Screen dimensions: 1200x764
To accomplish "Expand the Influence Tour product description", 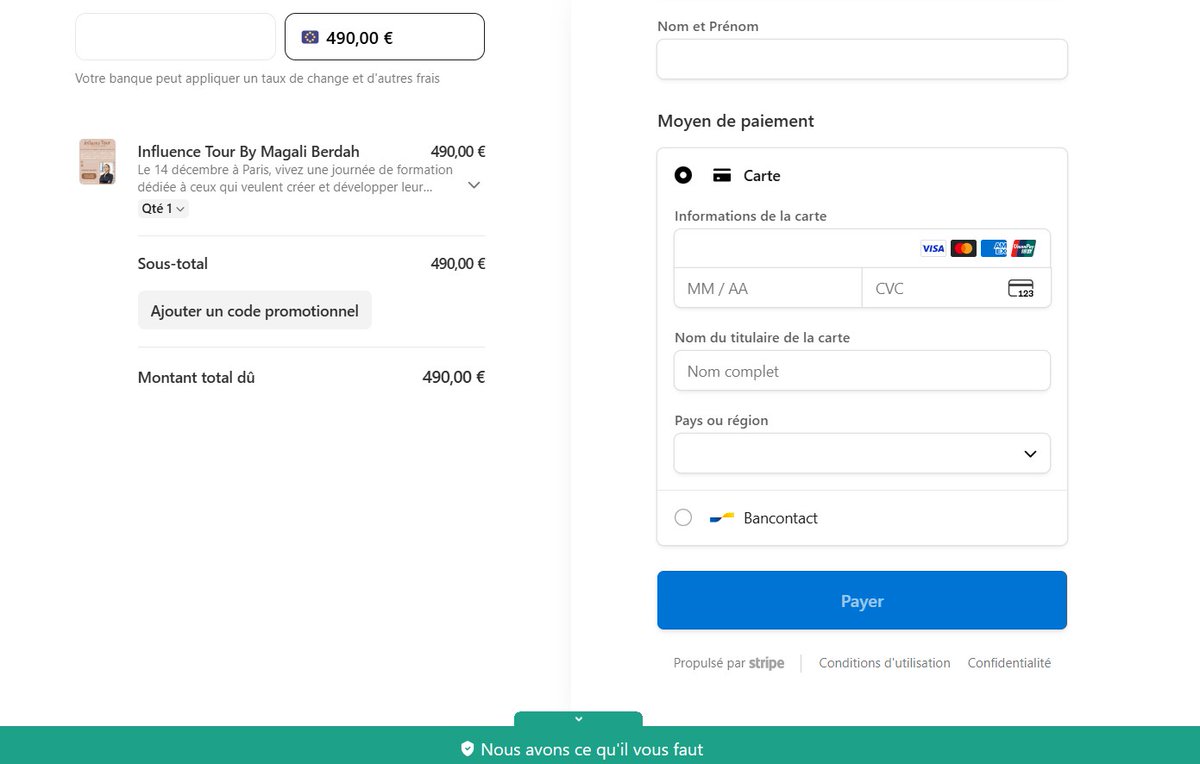I will [x=475, y=185].
